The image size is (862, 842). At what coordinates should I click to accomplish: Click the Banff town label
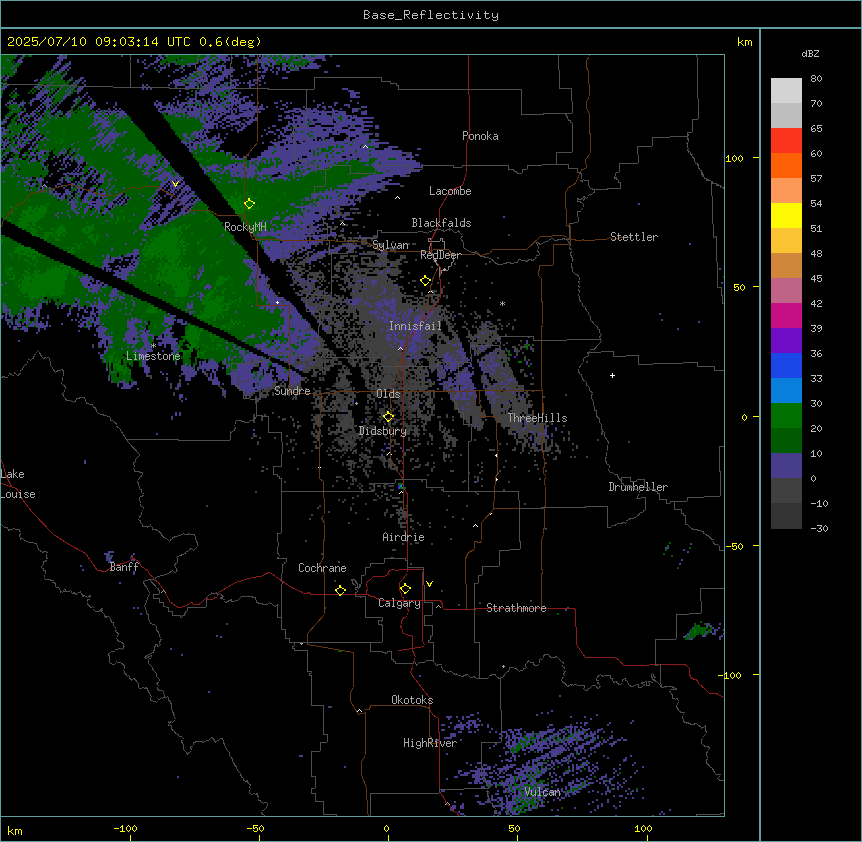click(x=124, y=567)
